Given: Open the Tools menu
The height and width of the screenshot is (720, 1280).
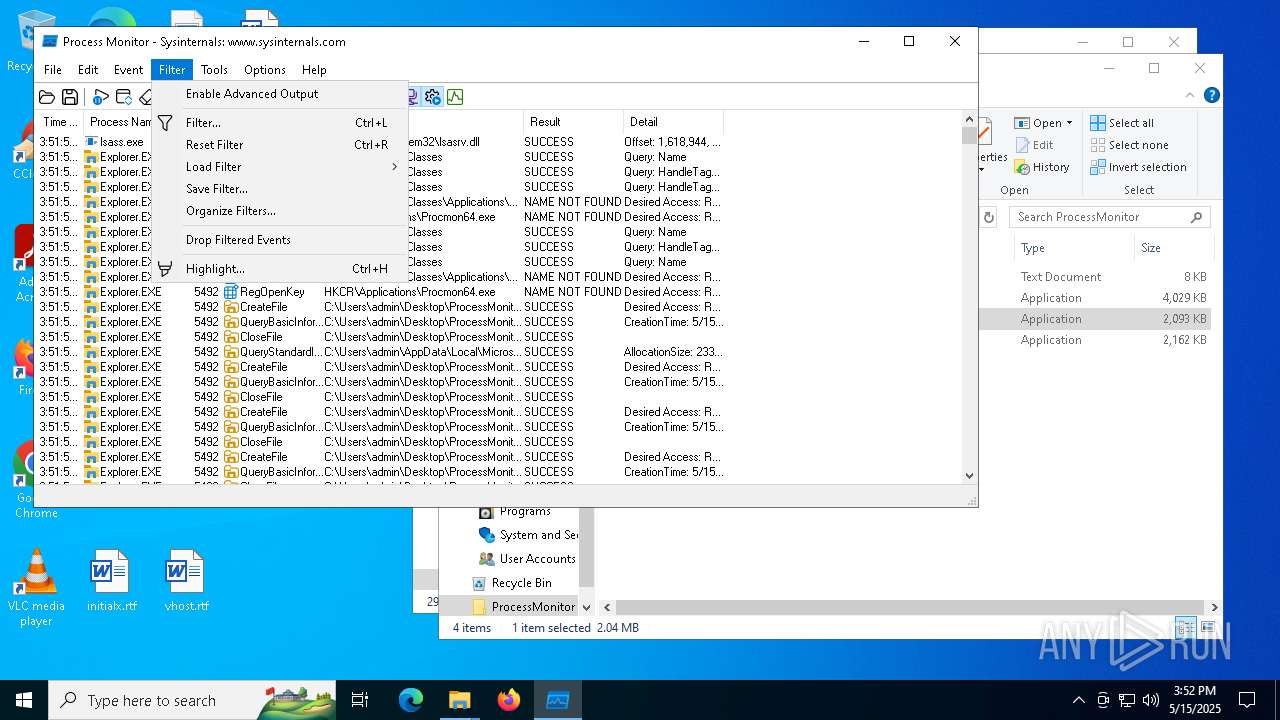Looking at the screenshot, I should [214, 70].
